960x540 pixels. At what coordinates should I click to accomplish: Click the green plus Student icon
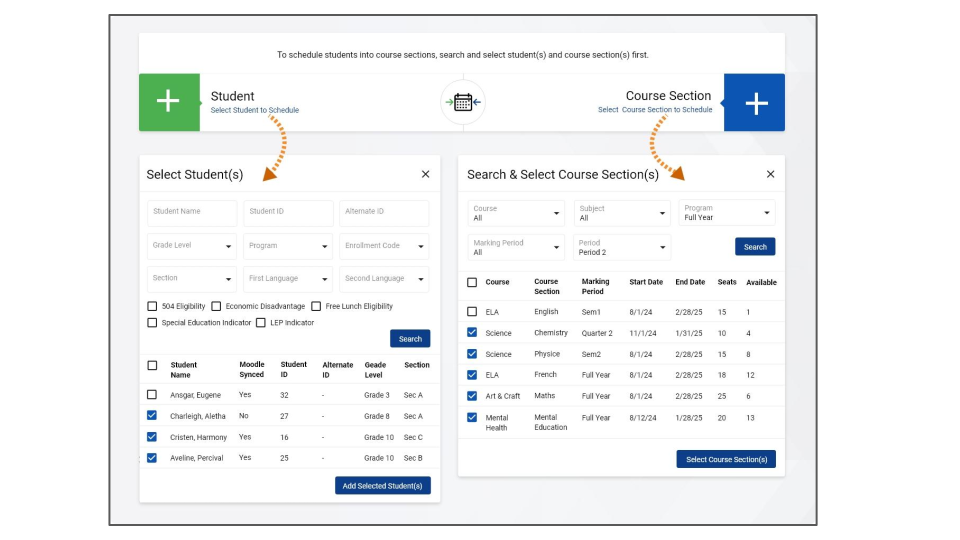169,102
